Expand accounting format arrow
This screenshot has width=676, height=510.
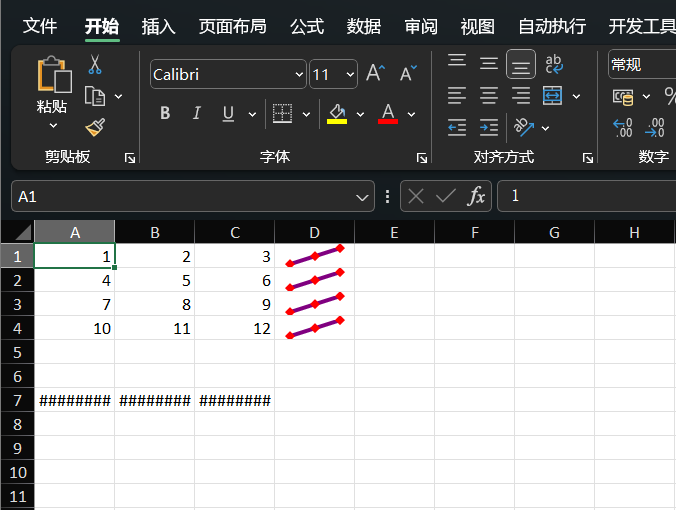click(x=646, y=97)
